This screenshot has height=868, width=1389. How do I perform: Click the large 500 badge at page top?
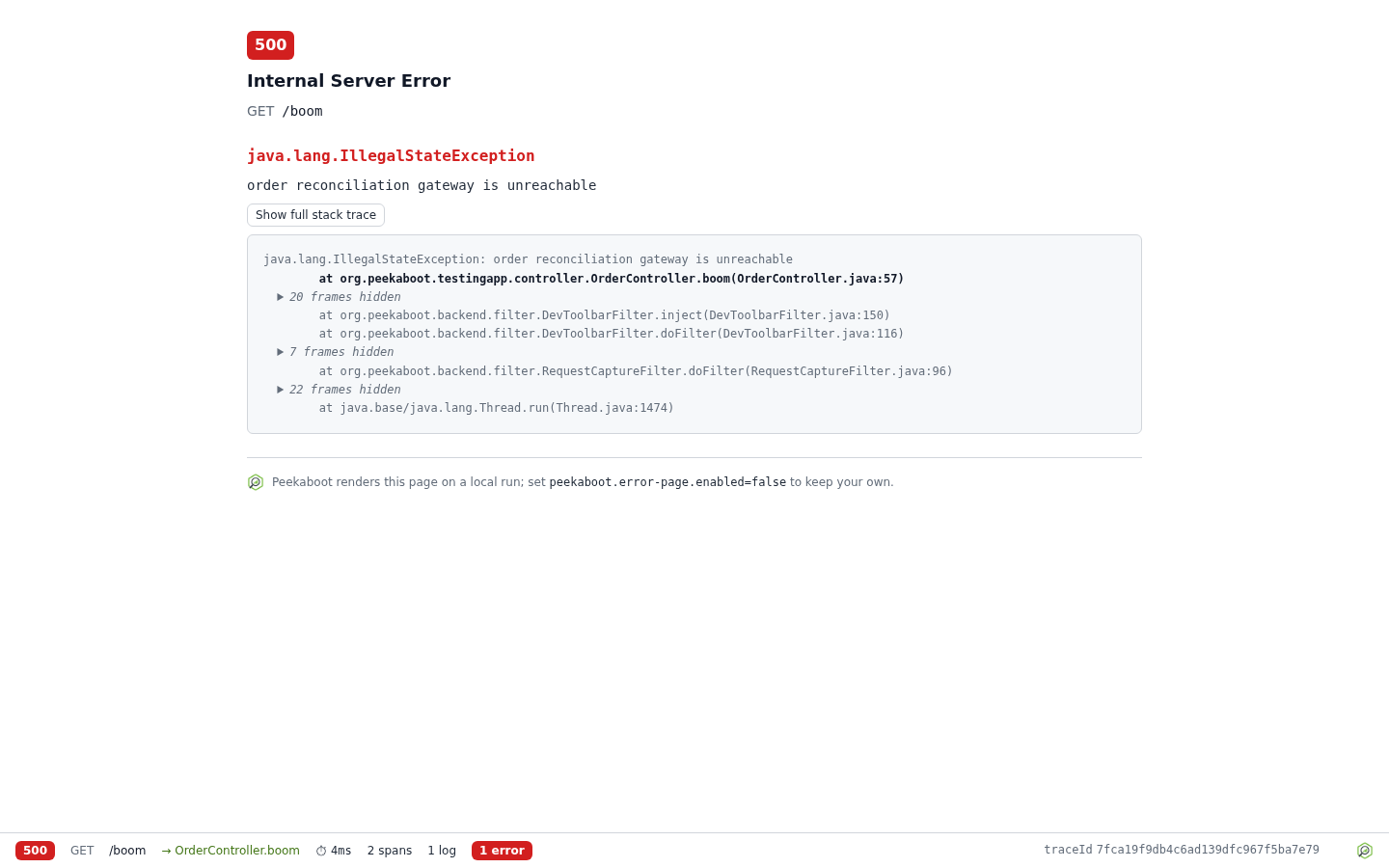tap(270, 45)
